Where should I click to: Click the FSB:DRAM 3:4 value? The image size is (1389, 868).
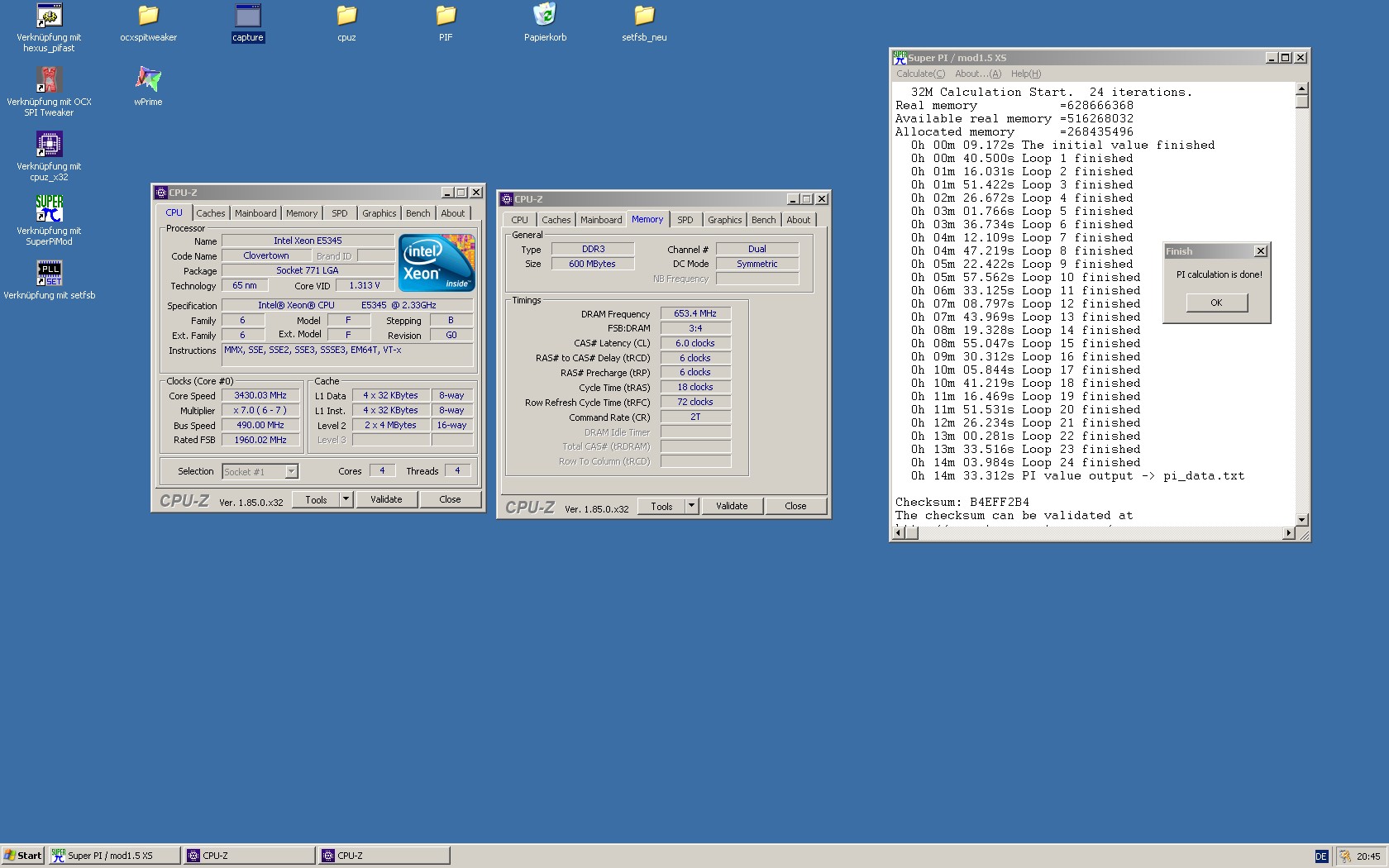[x=695, y=328]
